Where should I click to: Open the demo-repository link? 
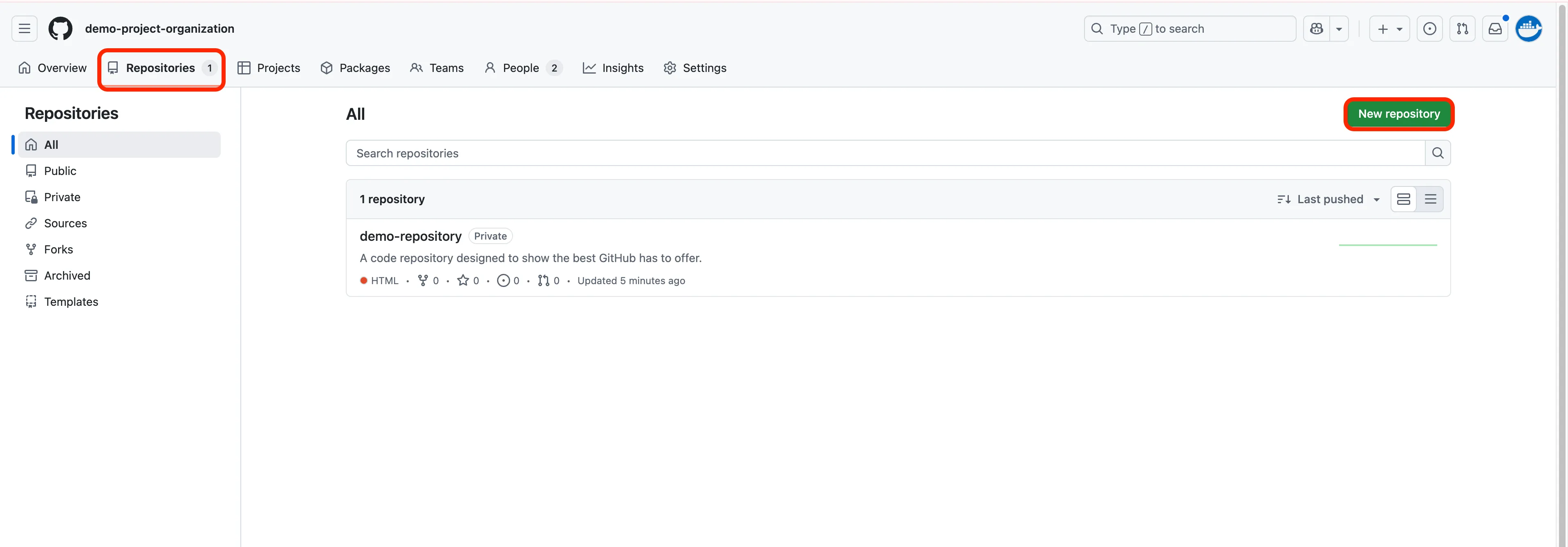(x=410, y=236)
